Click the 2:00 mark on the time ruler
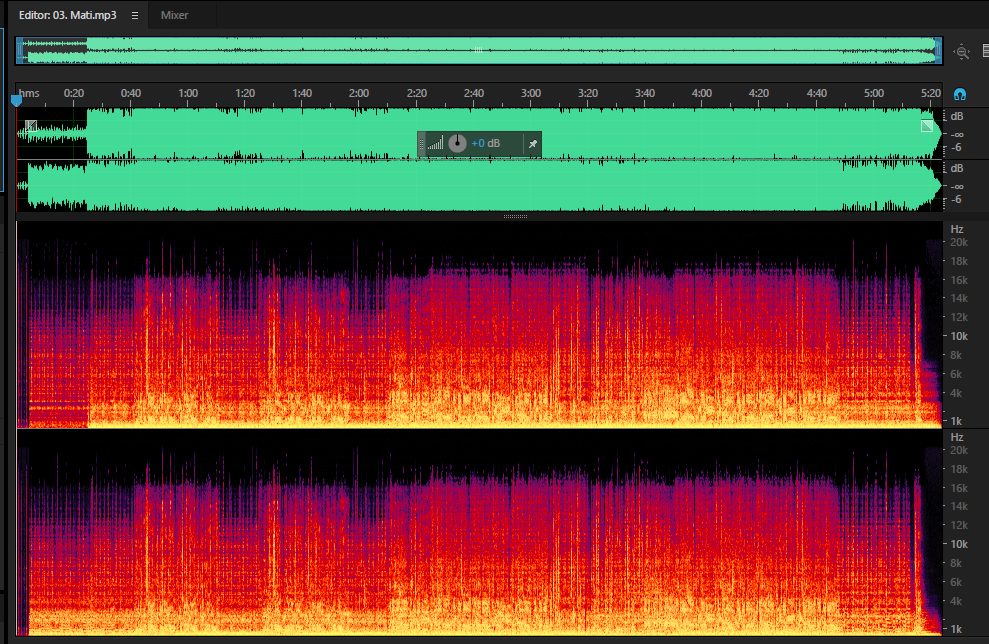This screenshot has height=644, width=989. pyautogui.click(x=359, y=93)
